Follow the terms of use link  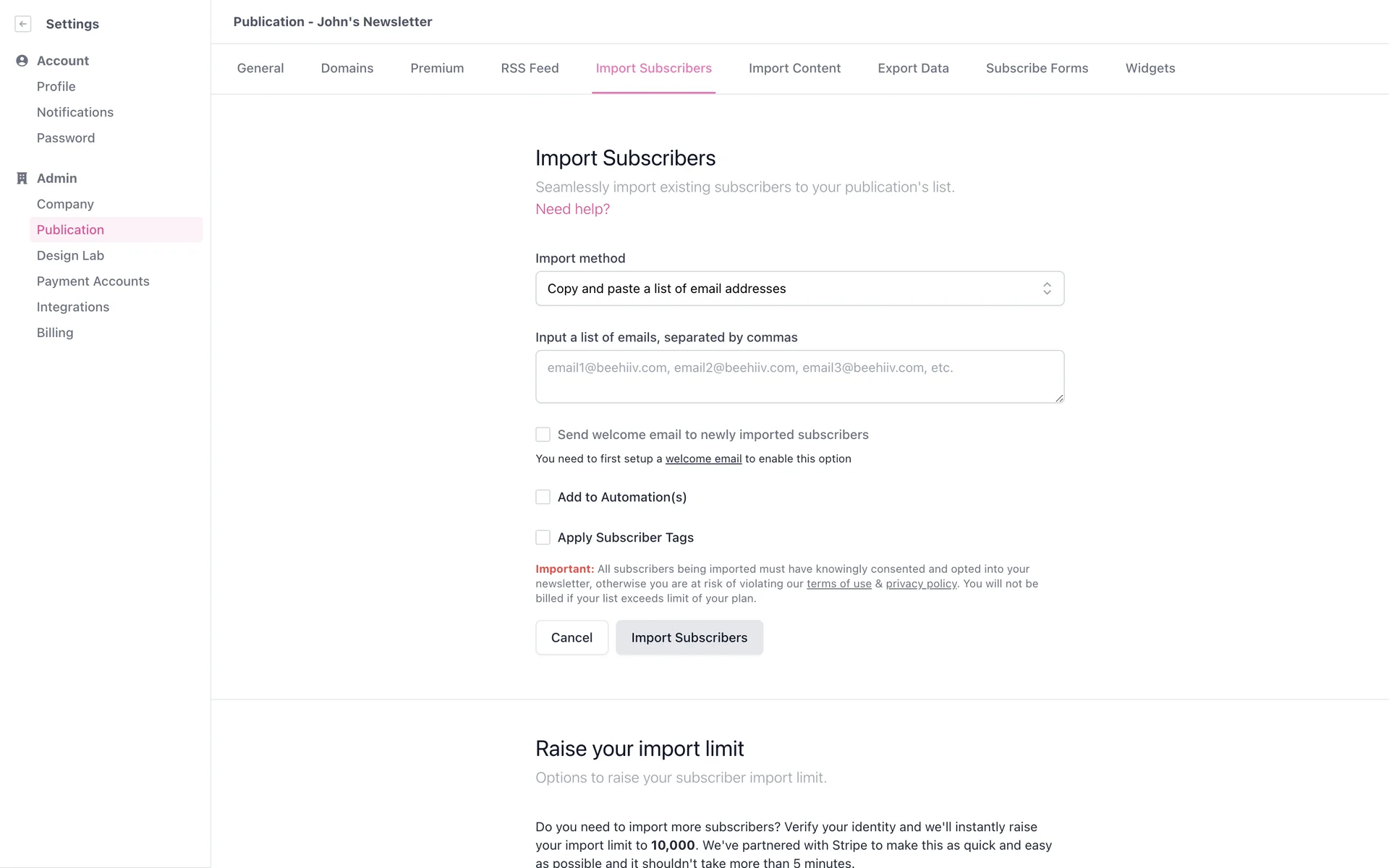[838, 584]
